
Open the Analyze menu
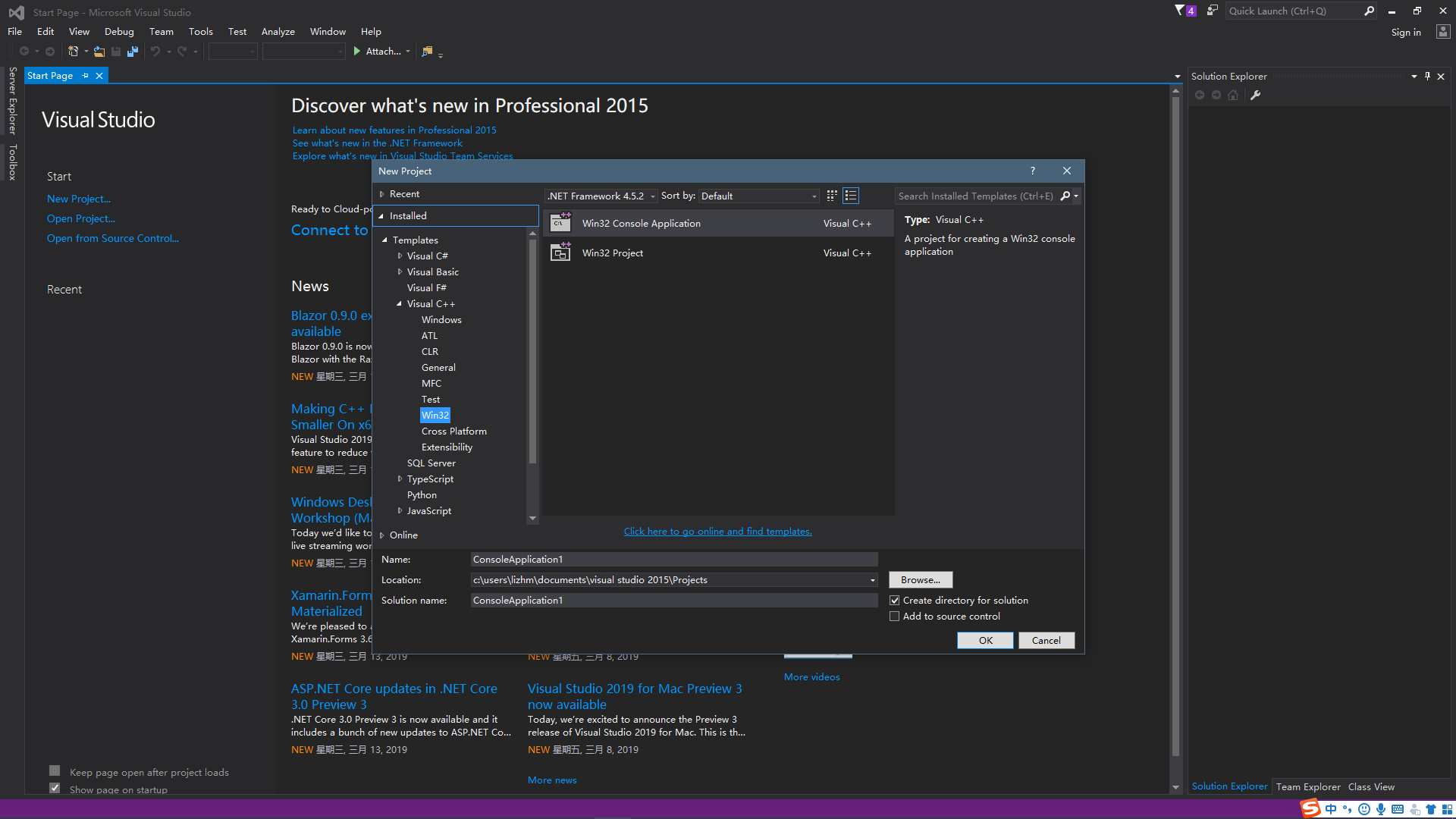pos(278,32)
